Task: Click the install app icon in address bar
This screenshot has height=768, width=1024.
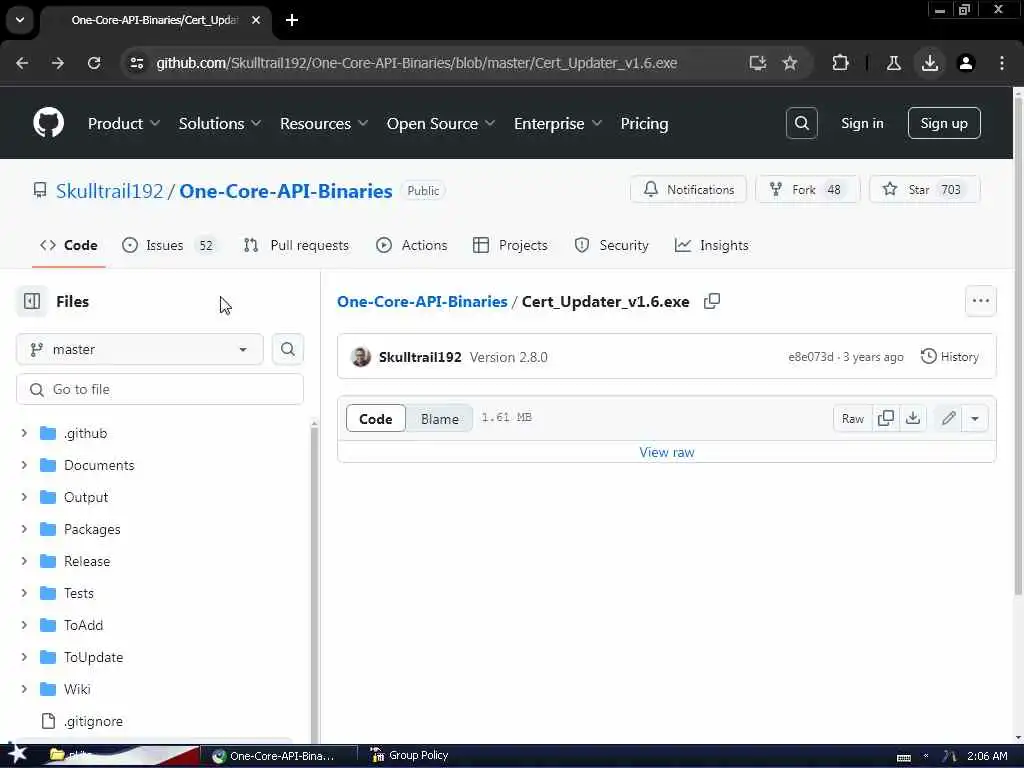Action: pyautogui.click(x=758, y=63)
